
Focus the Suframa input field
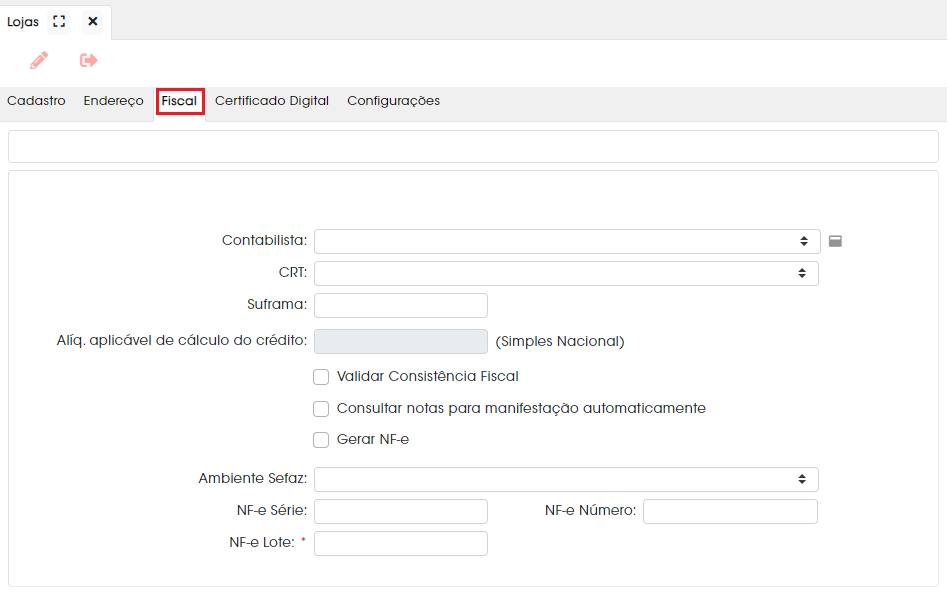pyautogui.click(x=401, y=305)
